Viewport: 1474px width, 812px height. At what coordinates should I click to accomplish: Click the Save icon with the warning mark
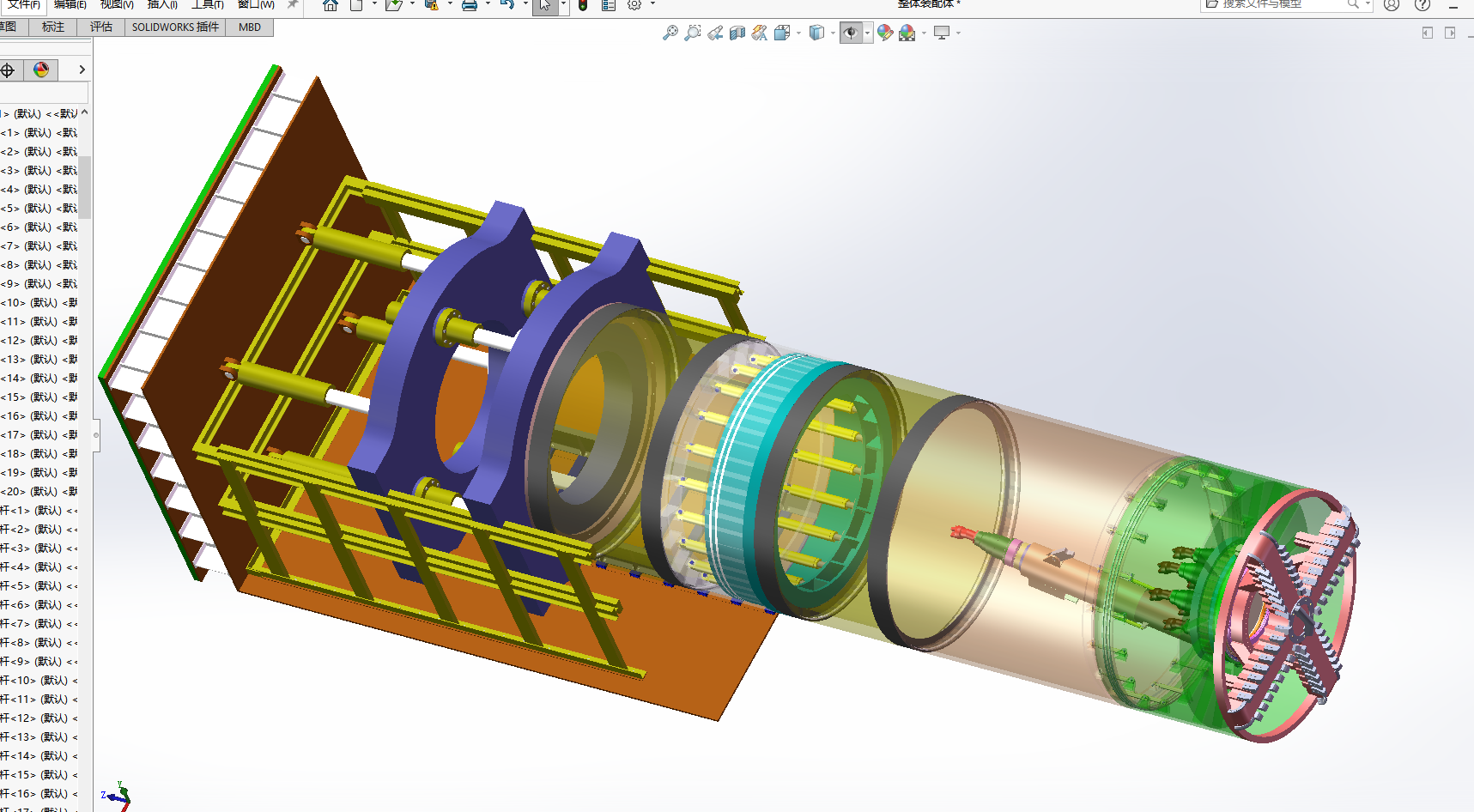pyautogui.click(x=432, y=5)
